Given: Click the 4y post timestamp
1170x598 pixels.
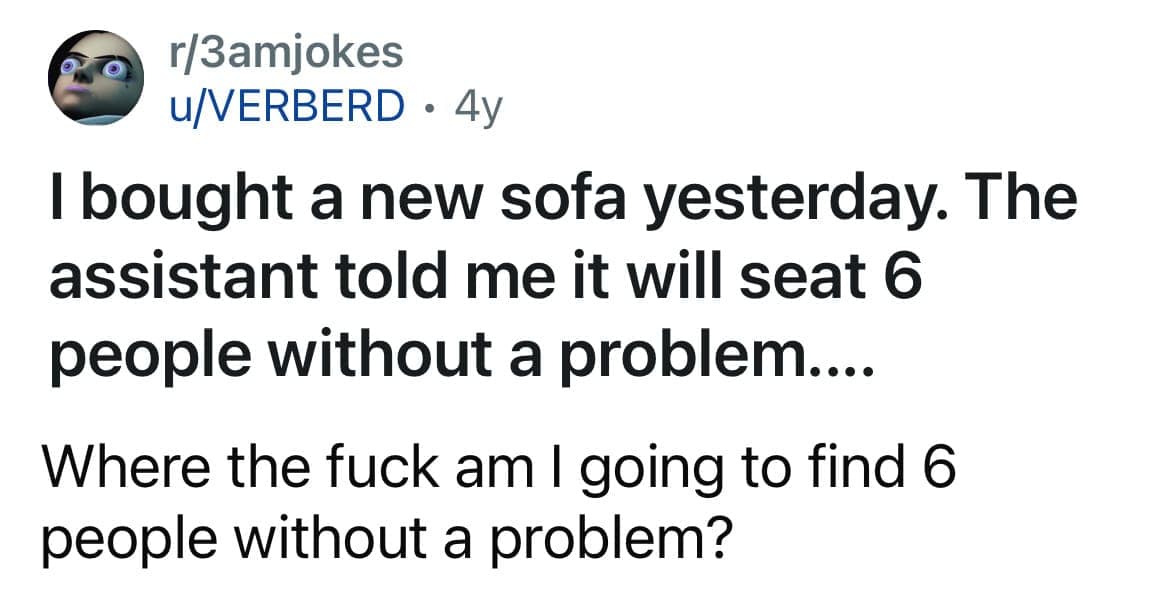Looking at the screenshot, I should tap(477, 105).
